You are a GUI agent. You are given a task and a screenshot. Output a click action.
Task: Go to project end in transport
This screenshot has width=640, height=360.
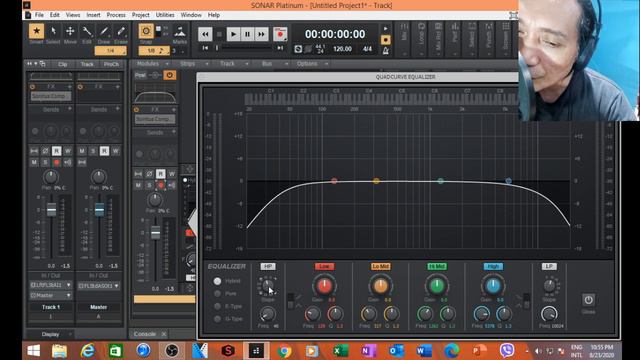click(x=280, y=48)
